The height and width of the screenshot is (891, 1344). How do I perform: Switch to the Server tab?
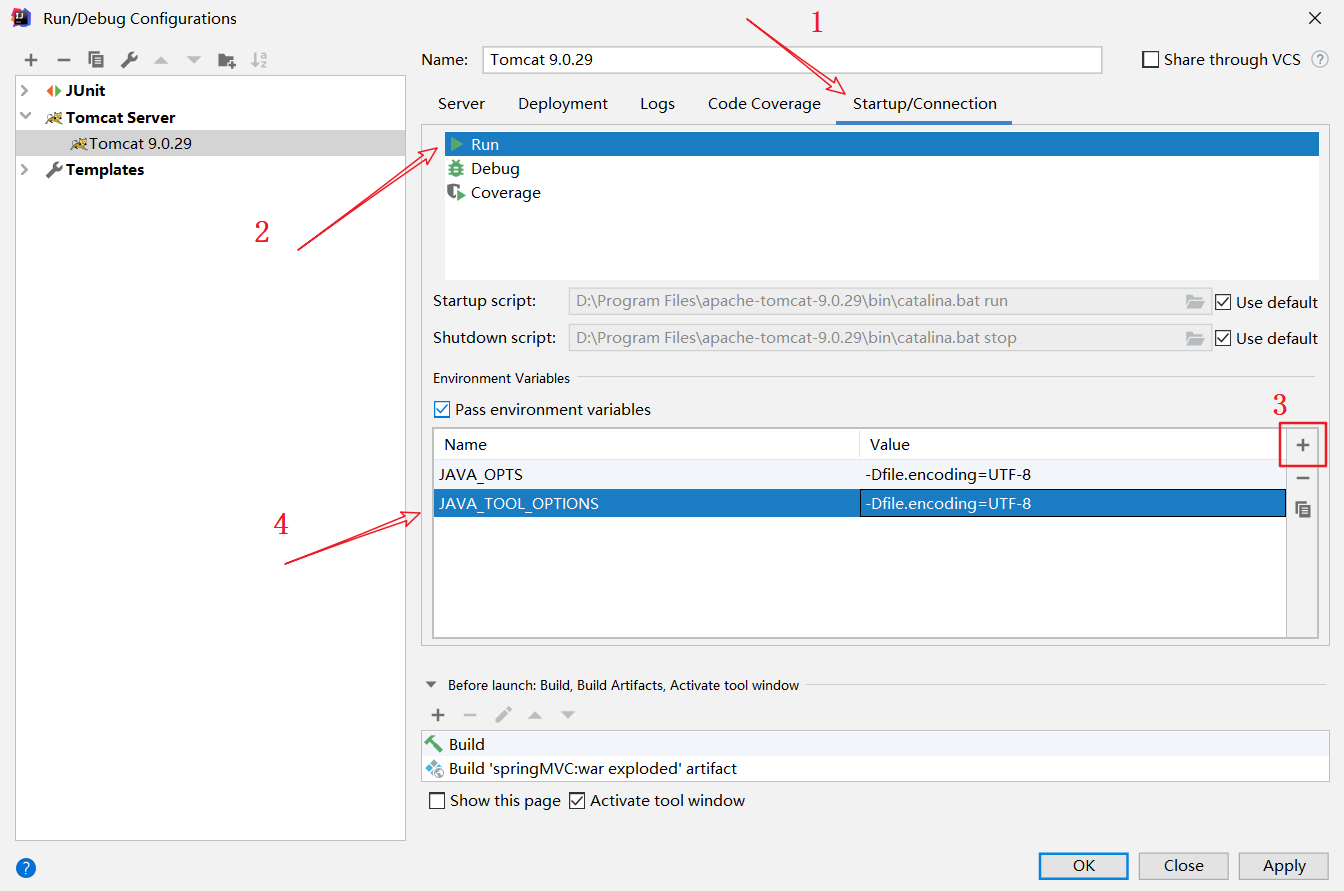(461, 104)
